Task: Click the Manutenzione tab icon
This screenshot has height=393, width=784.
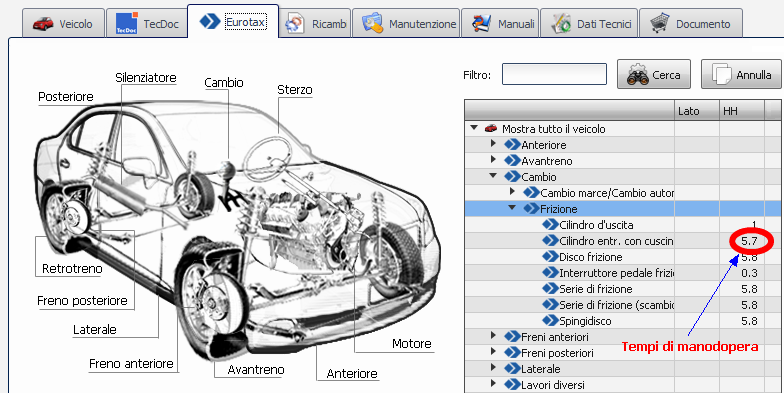Action: click(372, 24)
